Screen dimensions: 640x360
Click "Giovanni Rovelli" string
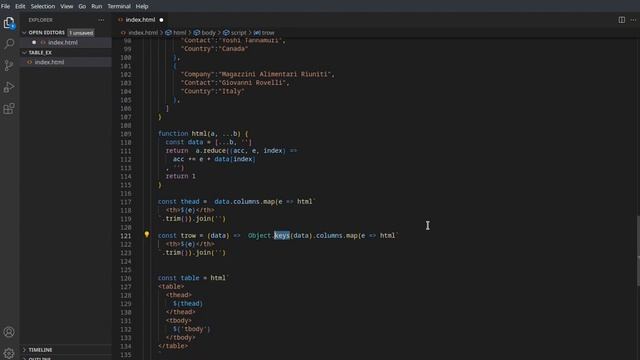tap(253, 83)
